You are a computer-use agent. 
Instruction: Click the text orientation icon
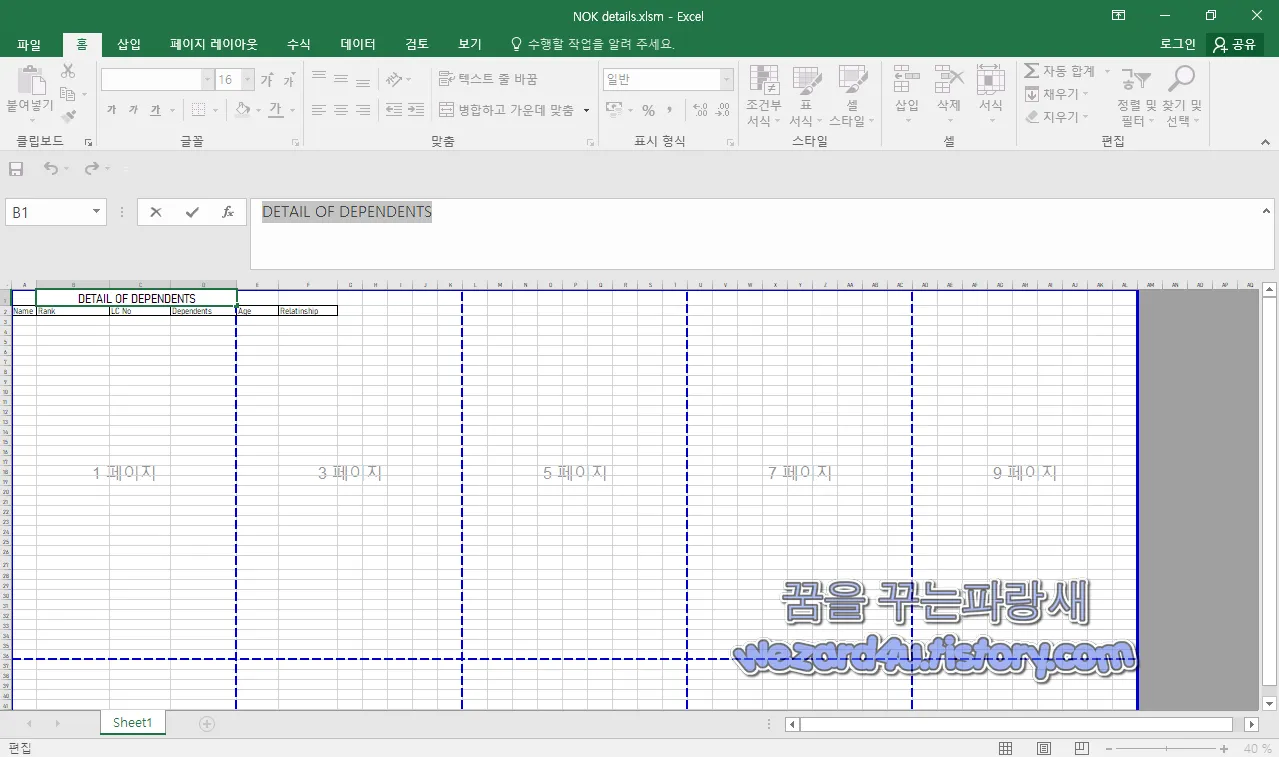tap(393, 79)
